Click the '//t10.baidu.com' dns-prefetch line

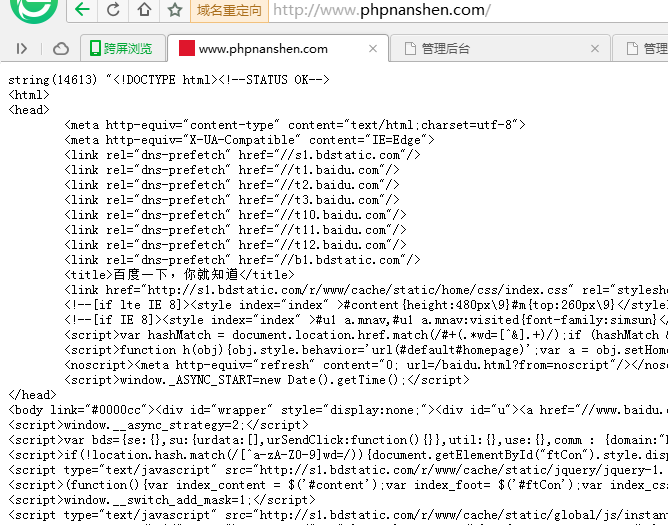235,214
